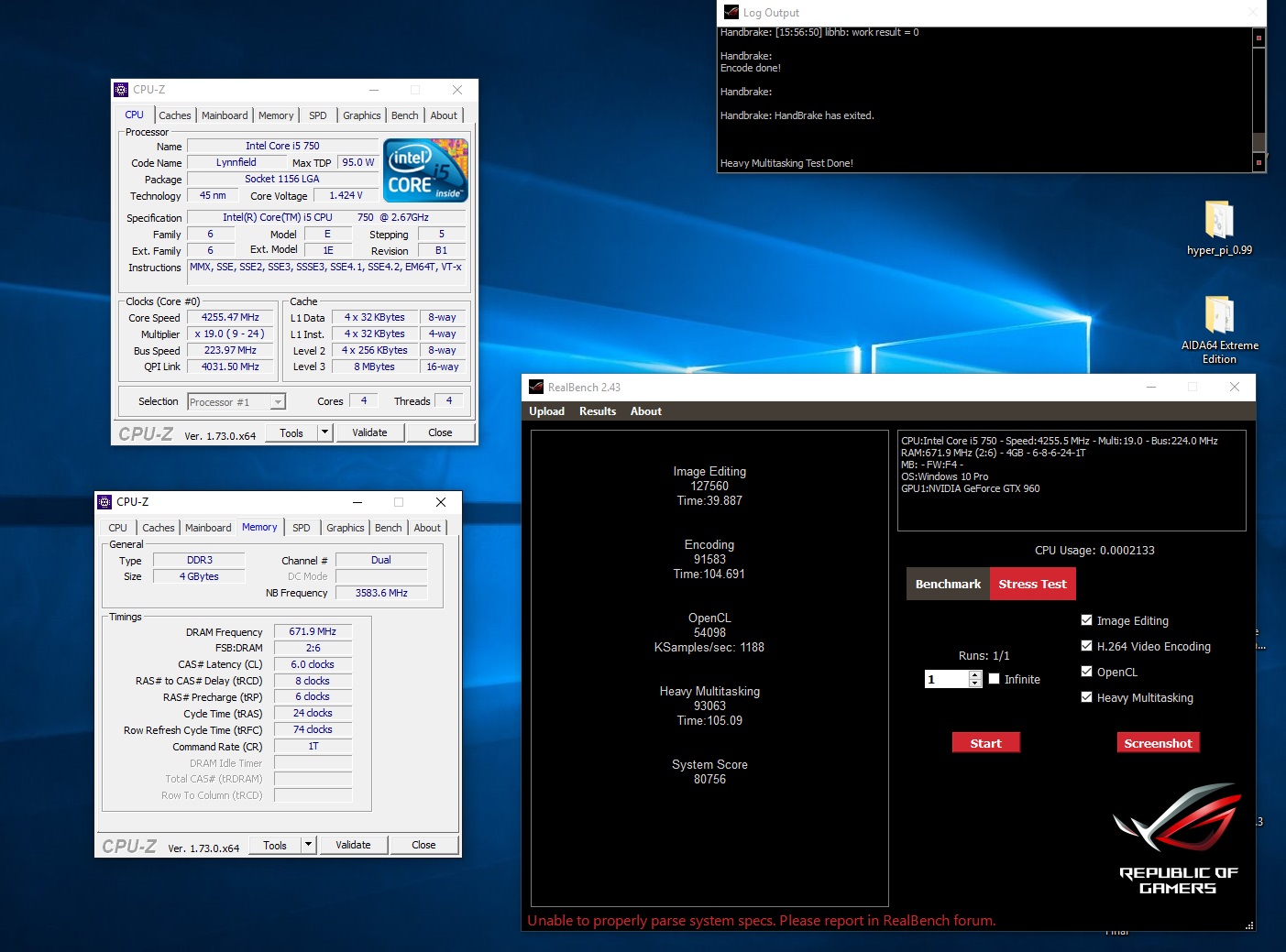This screenshot has width=1286, height=952.
Task: Toggle H.264 Video Encoding checkbox
Action: (x=1087, y=646)
